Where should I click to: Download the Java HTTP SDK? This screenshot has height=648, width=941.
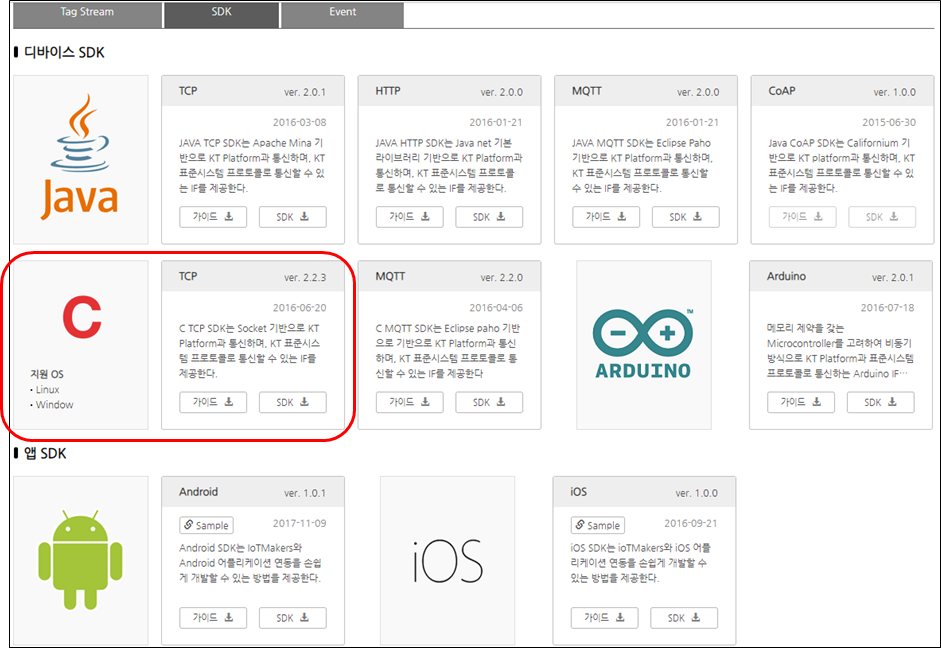point(489,217)
